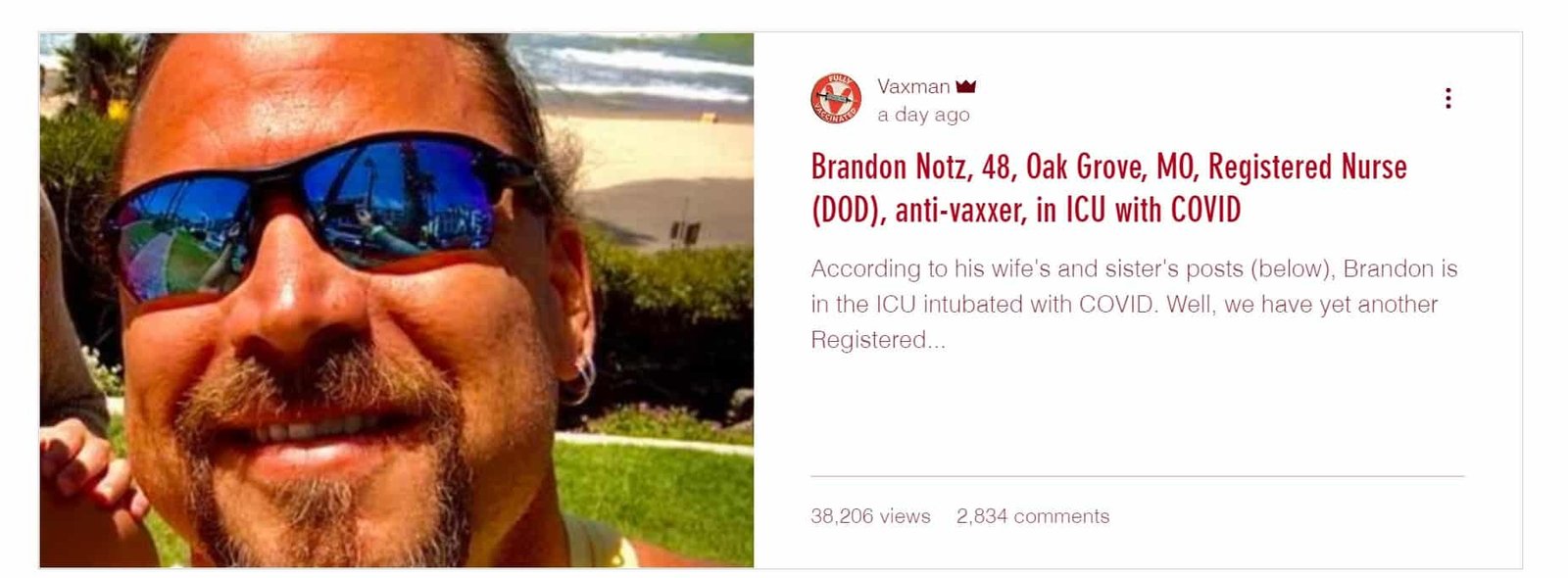The height and width of the screenshot is (578, 1568).
Task: Click the excerpt line 'in the ICU intubated with COVID'
Action: pyautogui.click(x=984, y=305)
